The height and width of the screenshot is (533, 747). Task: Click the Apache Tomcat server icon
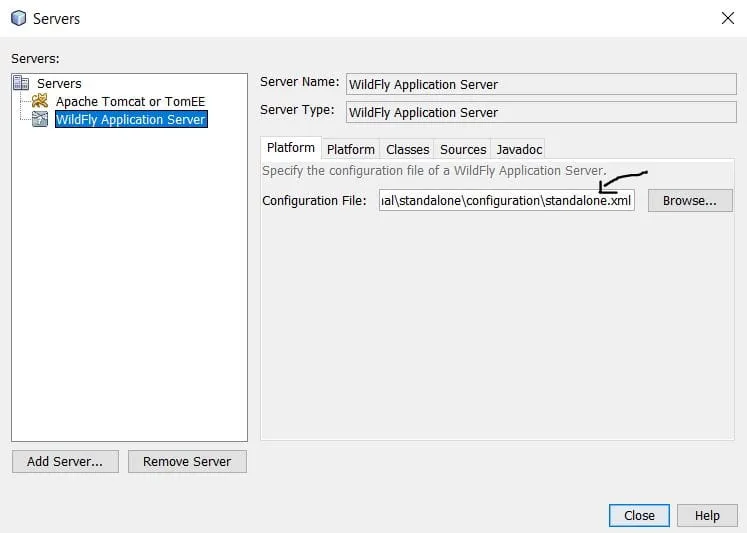pos(40,101)
